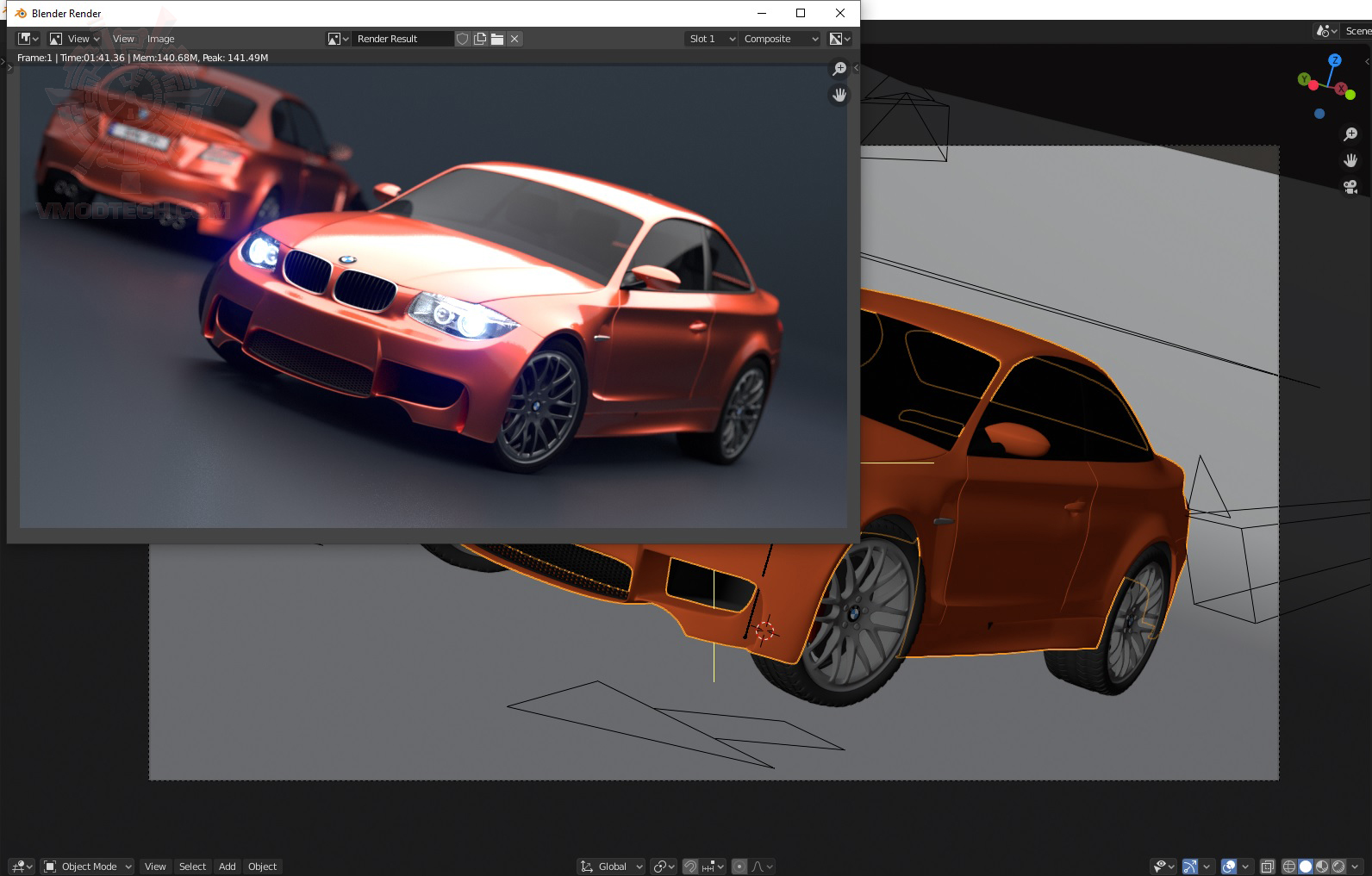This screenshot has height=876, width=1372.
Task: Click the rendered car image in Blender Render
Action: 433,297
